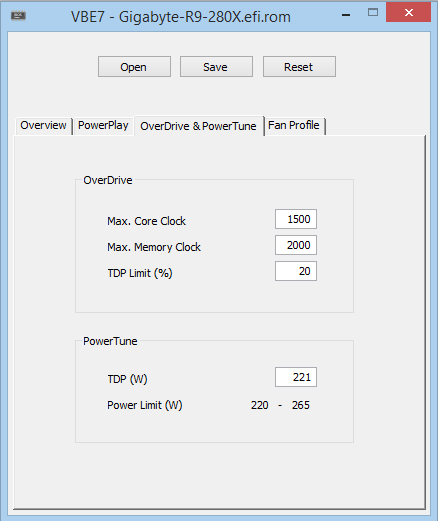Image resolution: width=438 pixels, height=521 pixels.
Task: Click the PowerTune group heading
Action: tap(110, 341)
